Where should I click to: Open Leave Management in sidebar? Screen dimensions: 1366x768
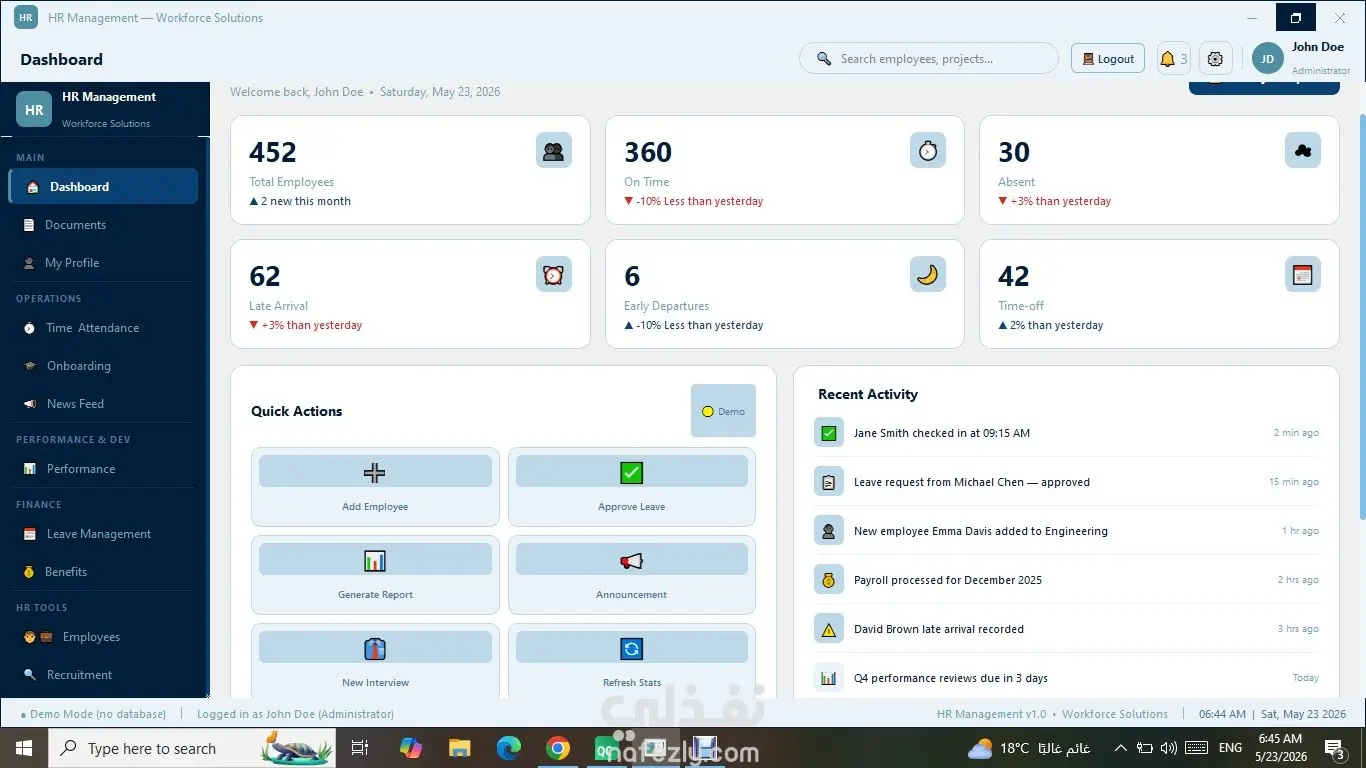coord(103,534)
